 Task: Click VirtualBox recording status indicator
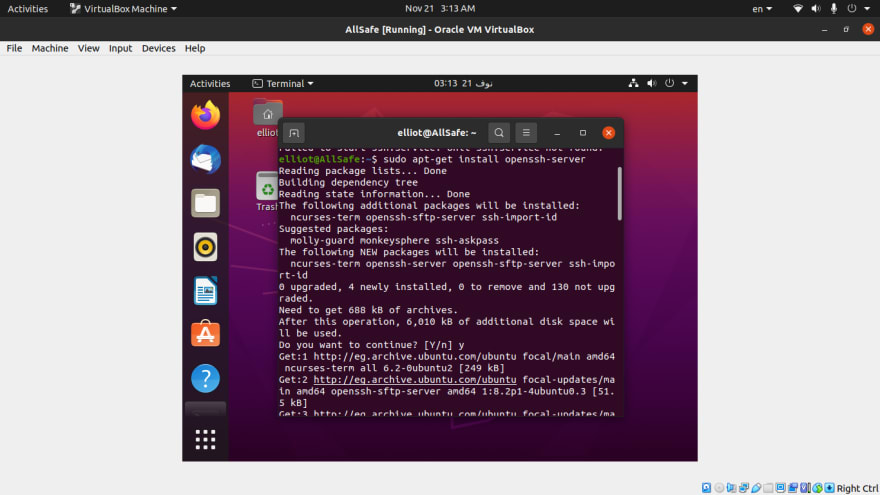tap(793, 488)
